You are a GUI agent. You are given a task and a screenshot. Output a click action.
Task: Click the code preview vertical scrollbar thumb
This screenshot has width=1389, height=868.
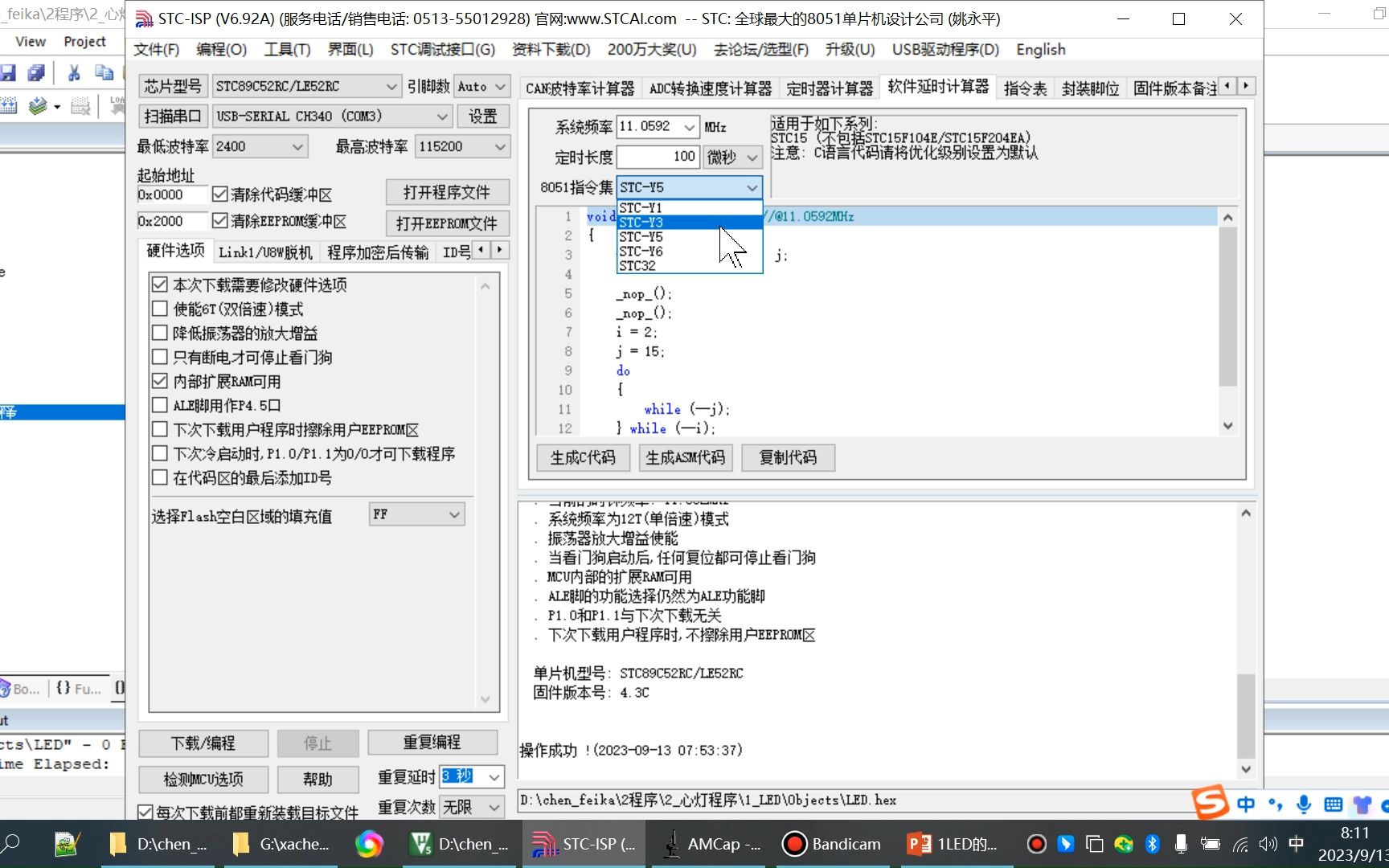(x=1227, y=307)
